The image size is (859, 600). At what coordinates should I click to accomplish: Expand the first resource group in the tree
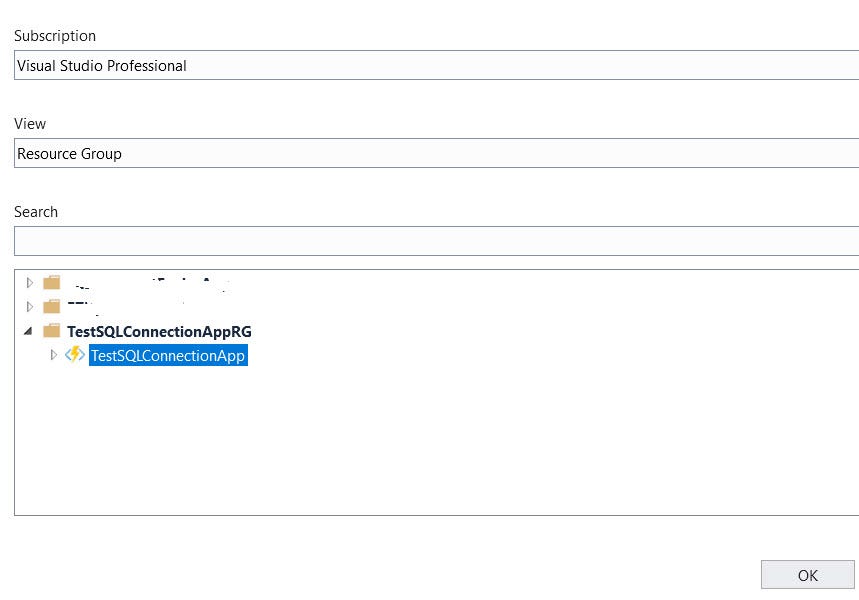29,283
